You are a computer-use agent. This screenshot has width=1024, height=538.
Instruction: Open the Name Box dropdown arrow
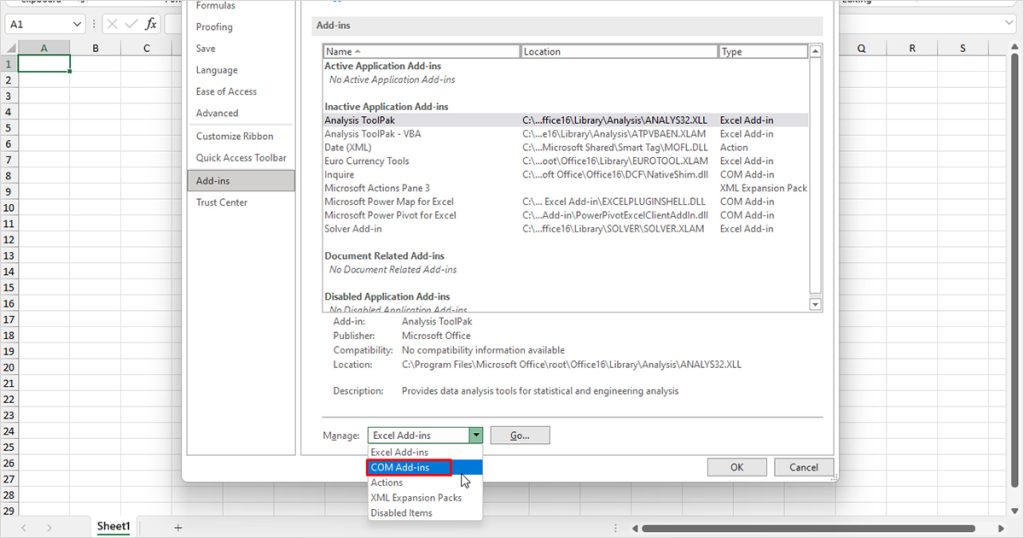77,24
